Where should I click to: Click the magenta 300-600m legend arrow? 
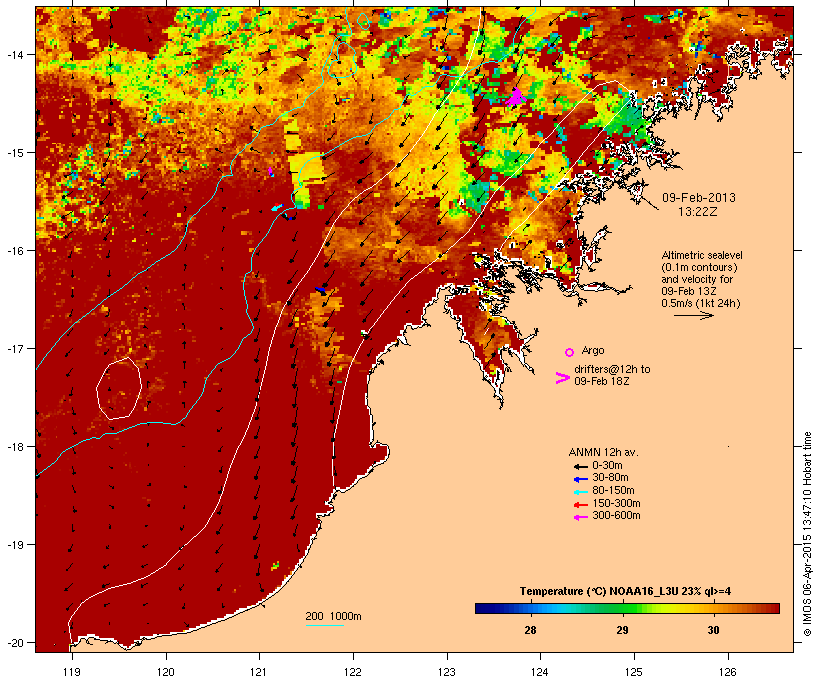(580, 517)
